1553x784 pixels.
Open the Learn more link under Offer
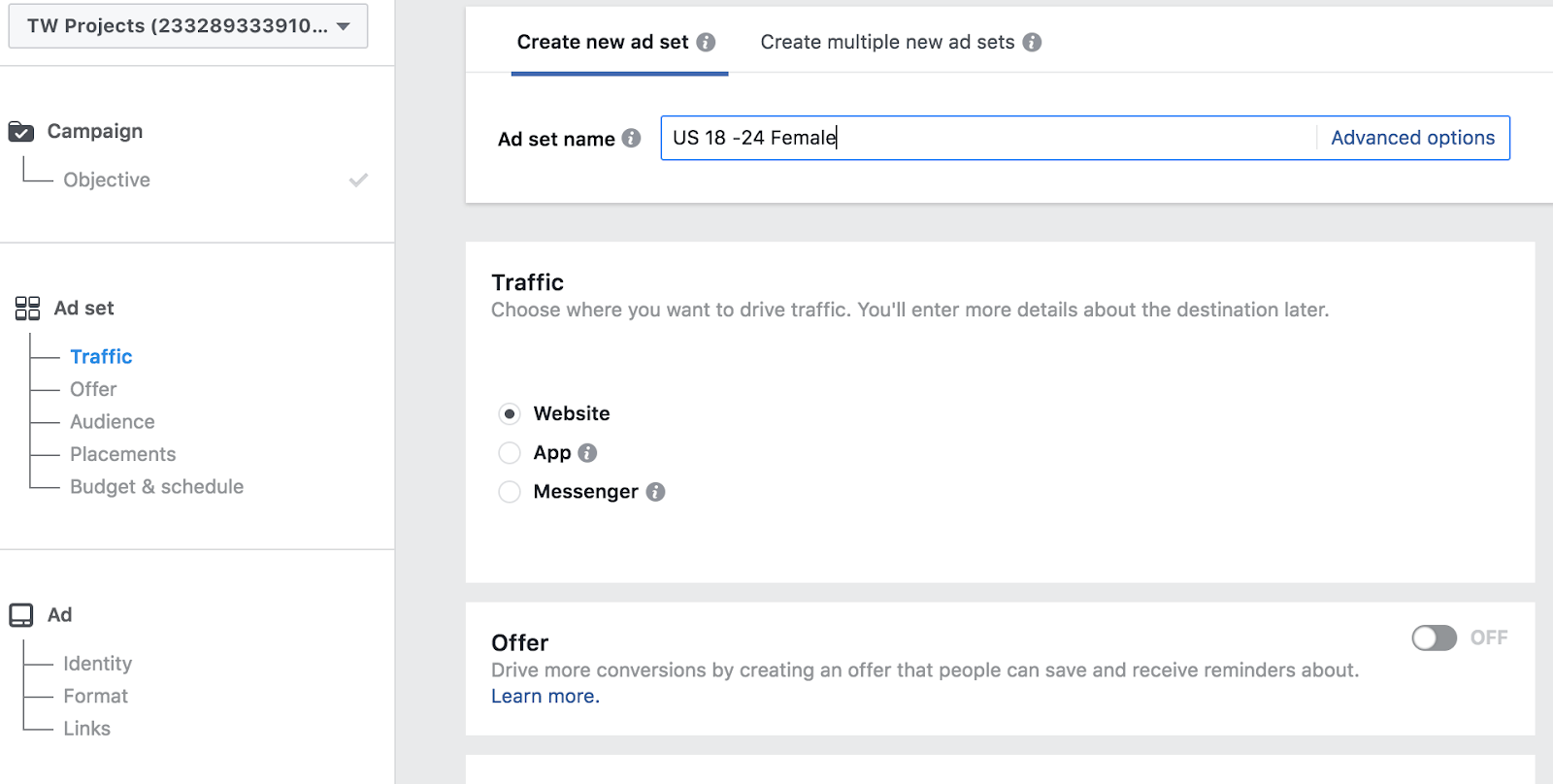tap(545, 697)
